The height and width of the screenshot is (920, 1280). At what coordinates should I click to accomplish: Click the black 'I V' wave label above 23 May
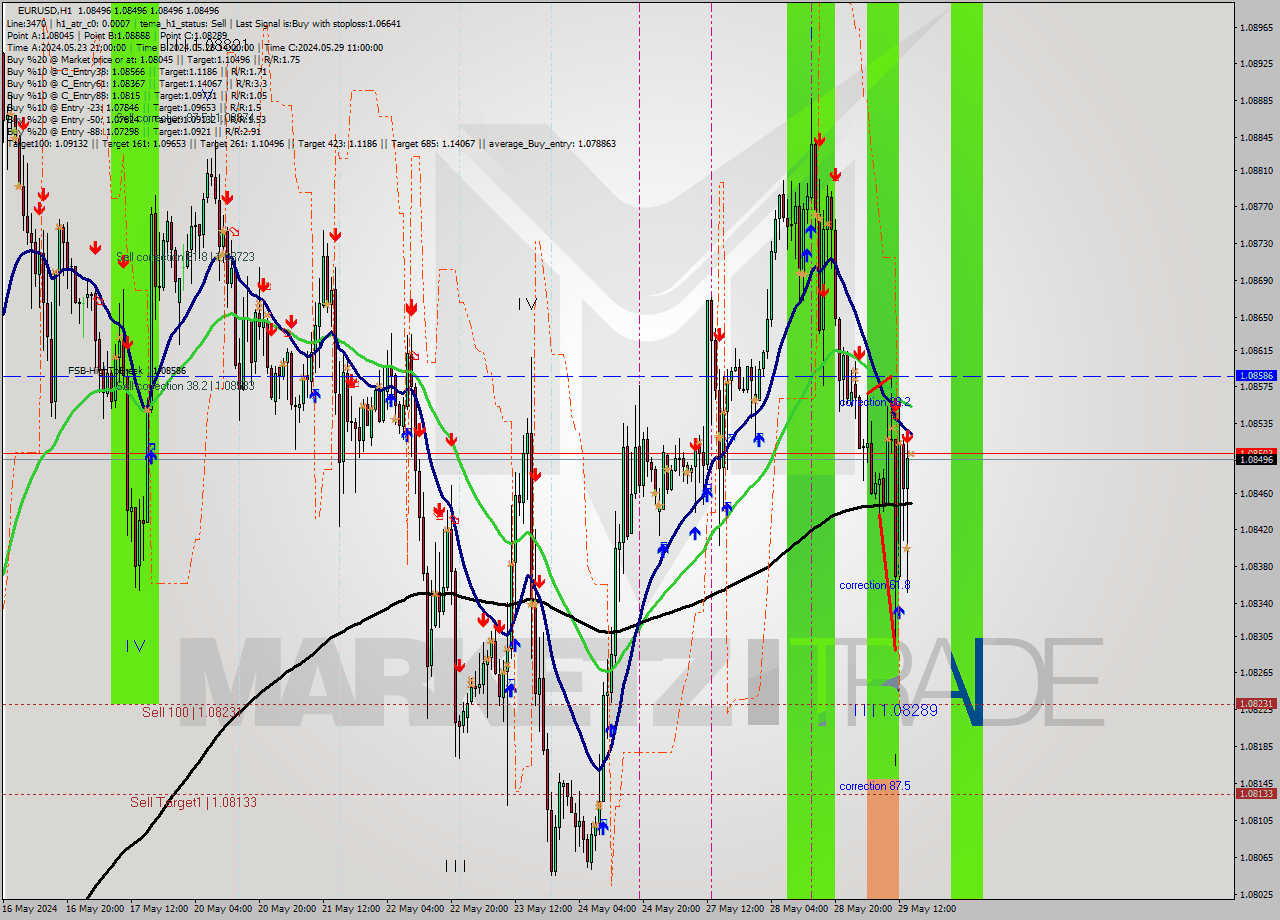point(527,303)
